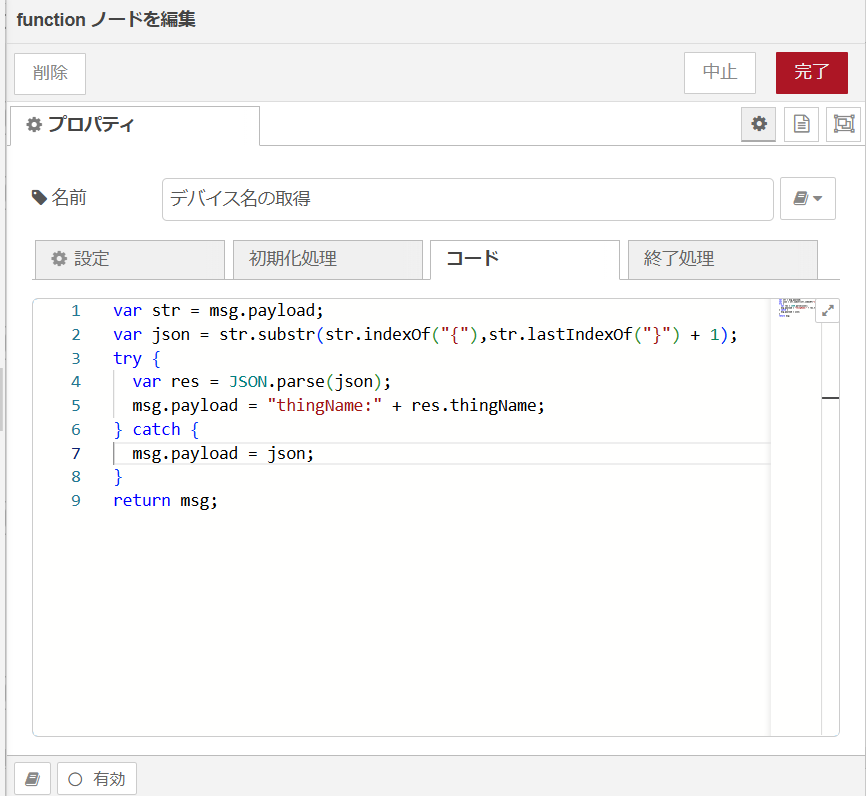Viewport: 866px width, 796px height.
Task: Expand the code editor to full size
Action: pyautogui.click(x=827, y=311)
